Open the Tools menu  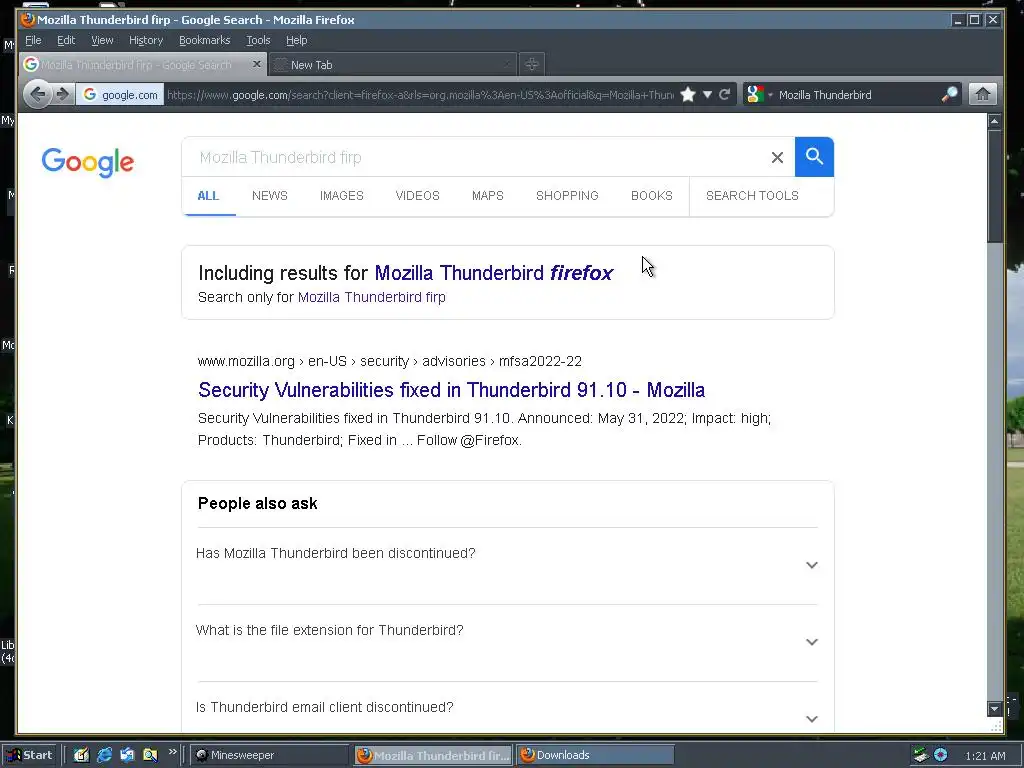(x=258, y=40)
